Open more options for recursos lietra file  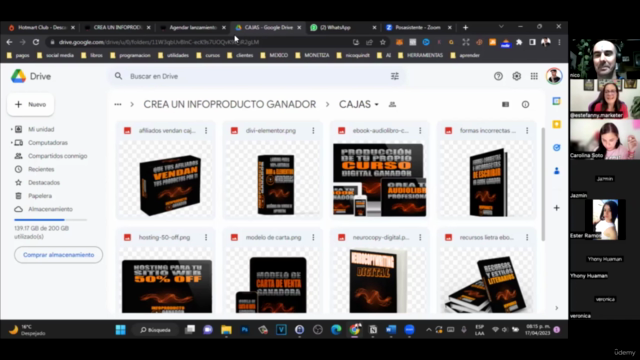(x=527, y=237)
